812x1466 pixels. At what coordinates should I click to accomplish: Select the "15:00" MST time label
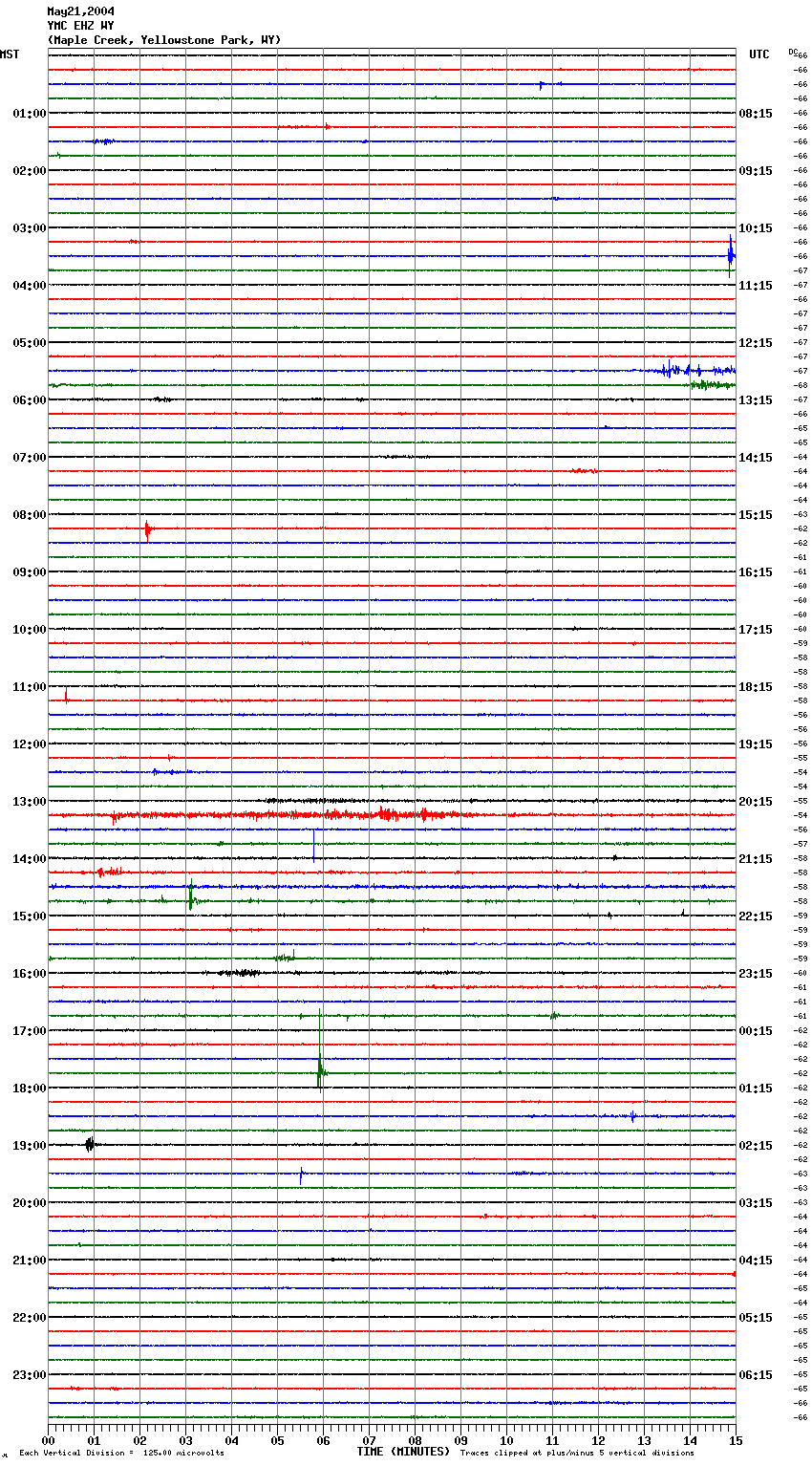30,916
